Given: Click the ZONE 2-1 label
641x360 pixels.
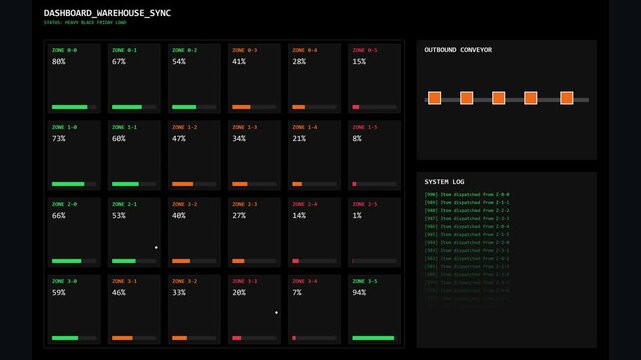Looking at the screenshot, I should click(x=124, y=204).
